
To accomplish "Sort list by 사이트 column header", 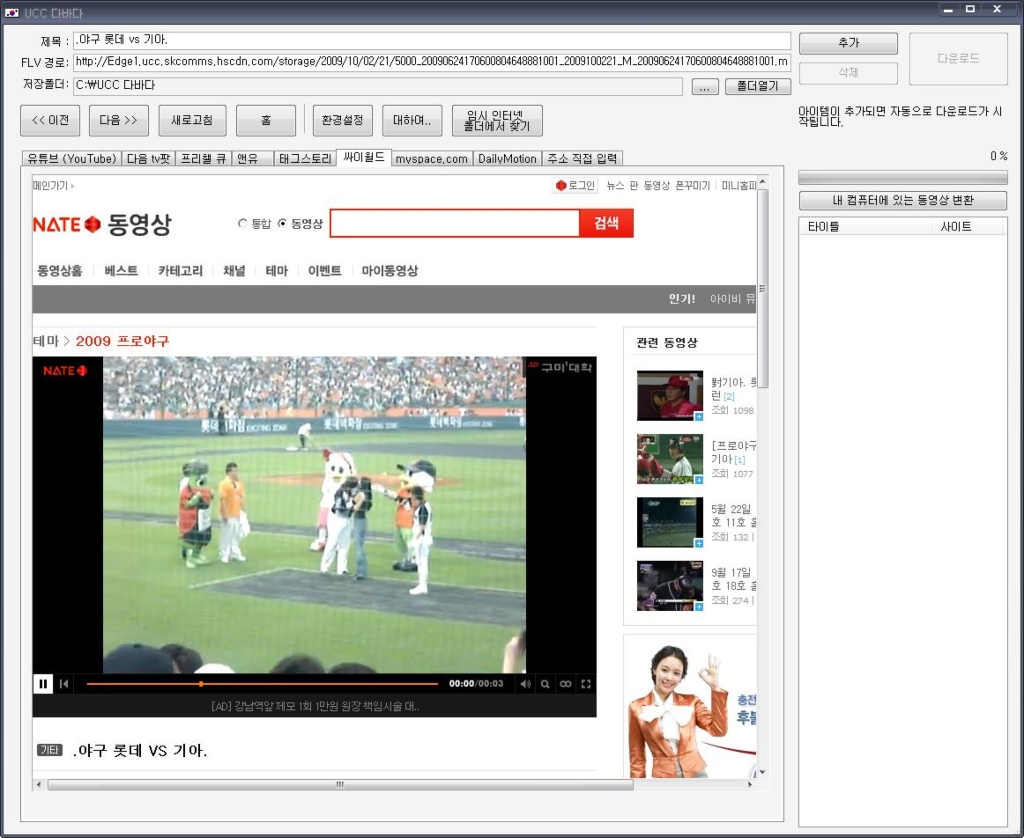I will 968,227.
